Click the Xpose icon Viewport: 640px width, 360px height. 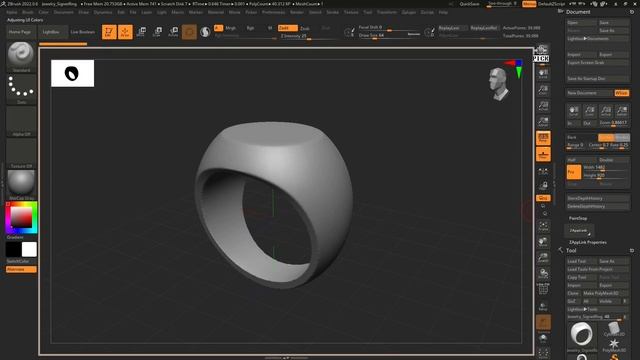[543, 353]
